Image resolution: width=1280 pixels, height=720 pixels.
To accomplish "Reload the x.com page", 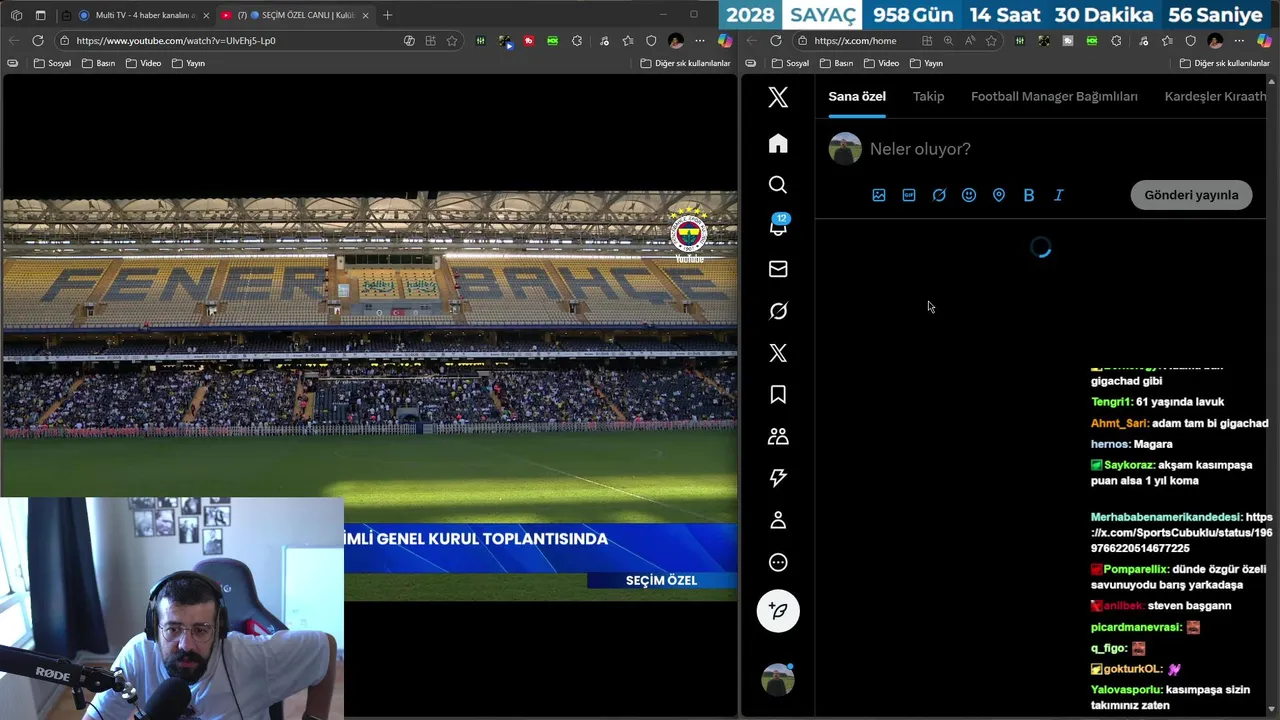I will tap(776, 41).
